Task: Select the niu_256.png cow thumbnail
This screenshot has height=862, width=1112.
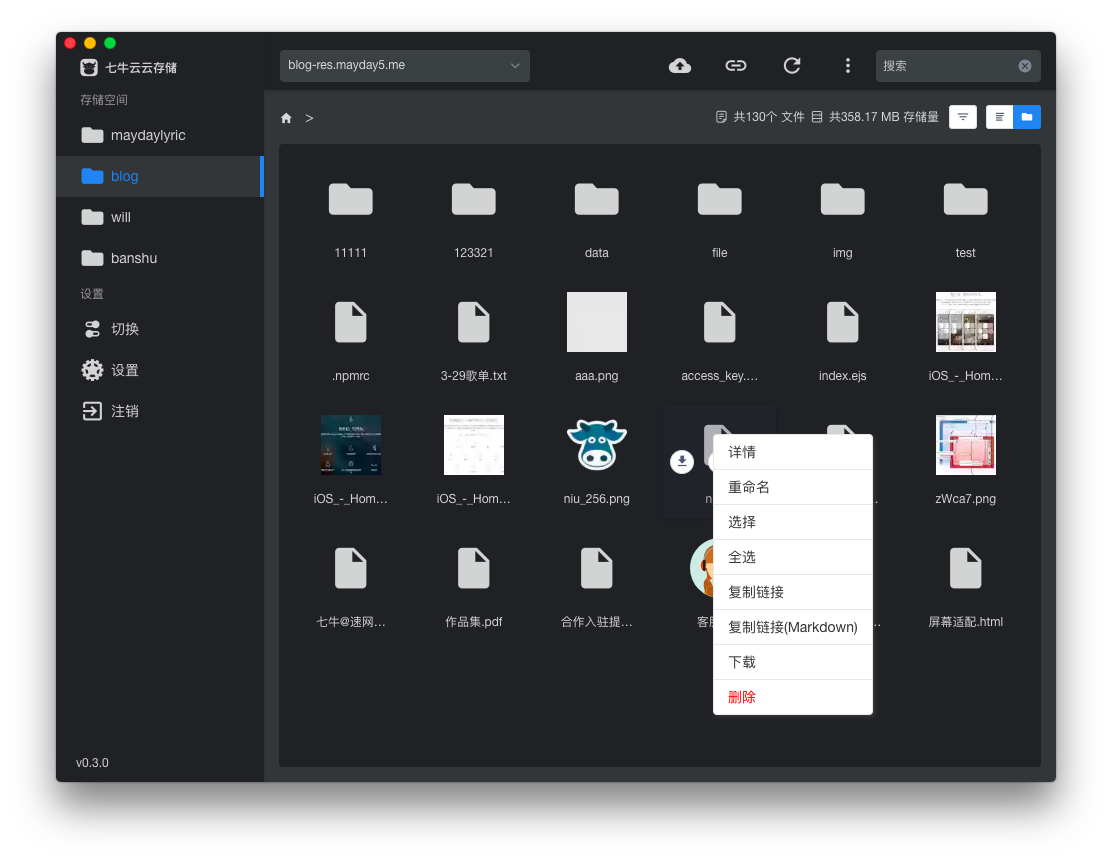Action: point(597,445)
